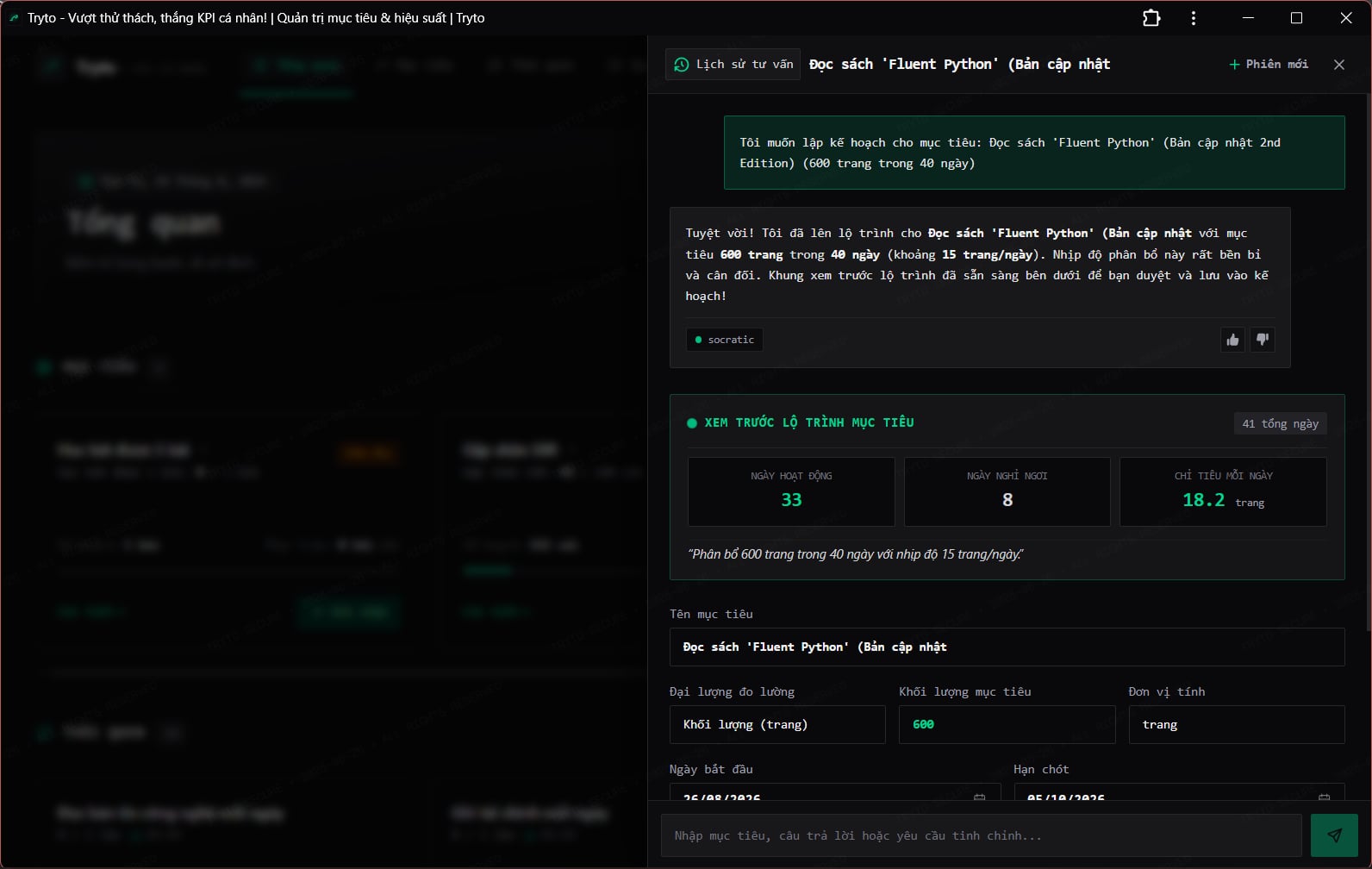The height and width of the screenshot is (869, 1372).
Task: Close the consultation side panel
Action: [x=1339, y=65]
